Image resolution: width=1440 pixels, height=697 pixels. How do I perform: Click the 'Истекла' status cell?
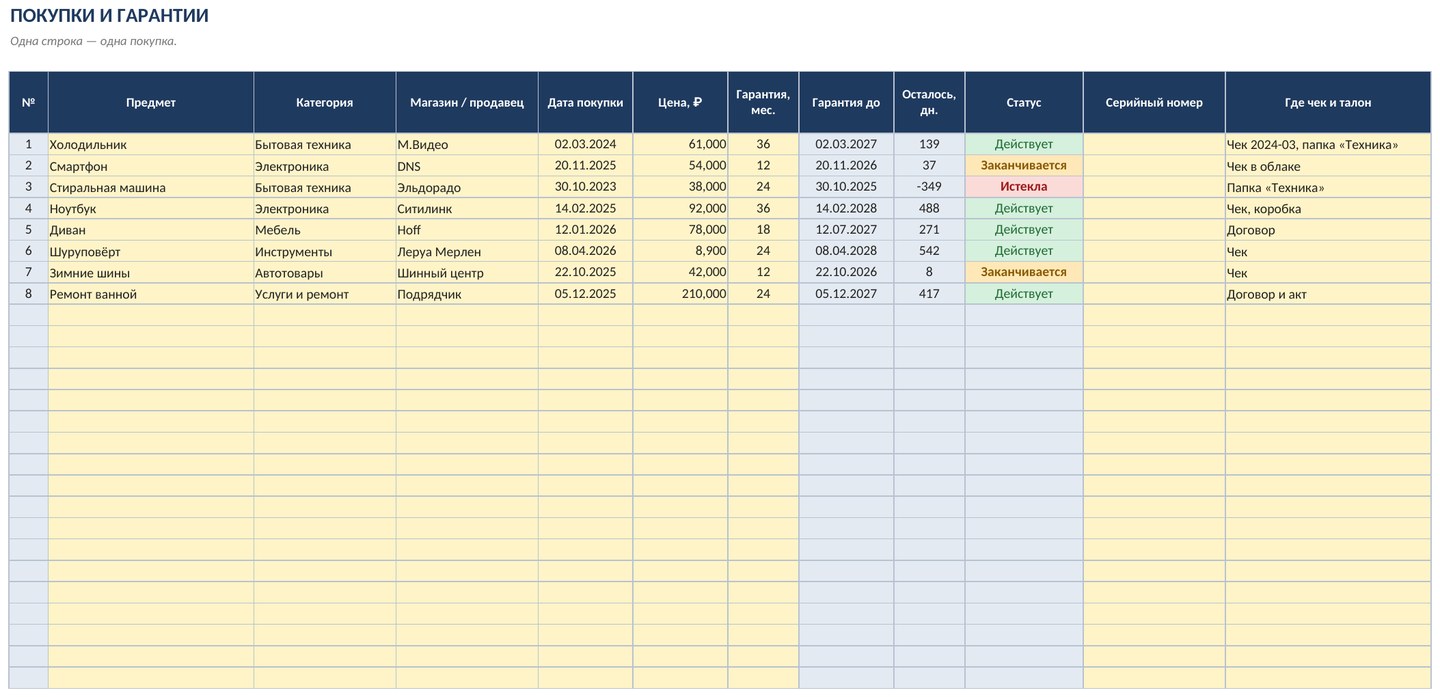coord(1024,187)
